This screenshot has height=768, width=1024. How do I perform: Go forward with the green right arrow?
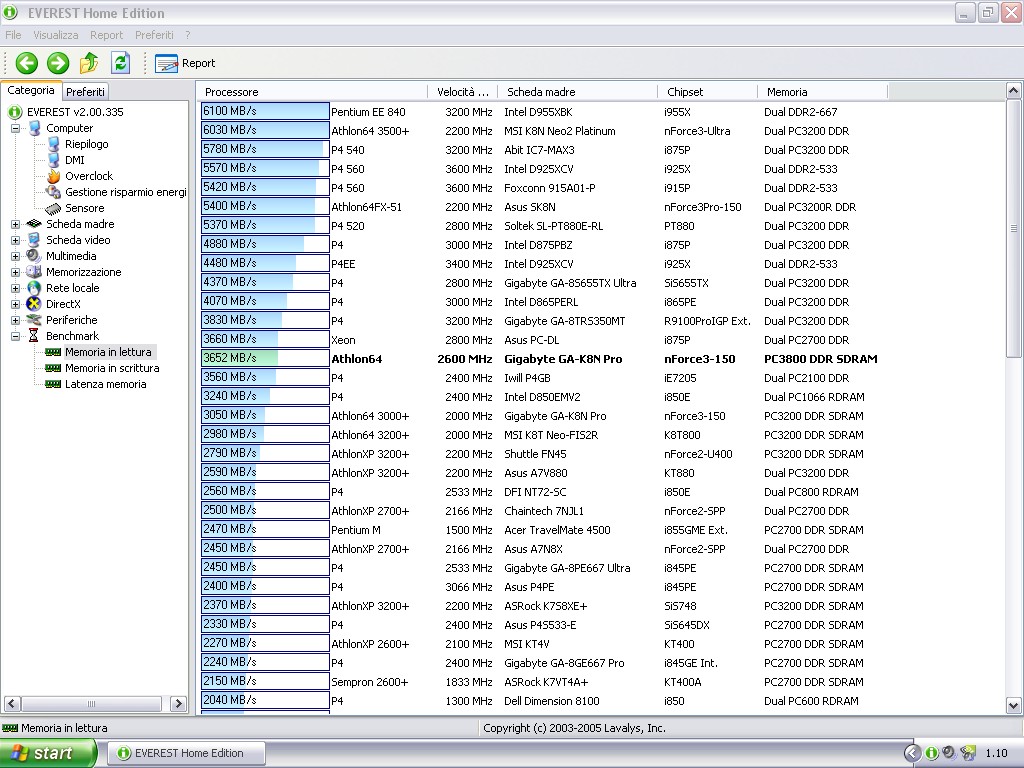coord(58,63)
